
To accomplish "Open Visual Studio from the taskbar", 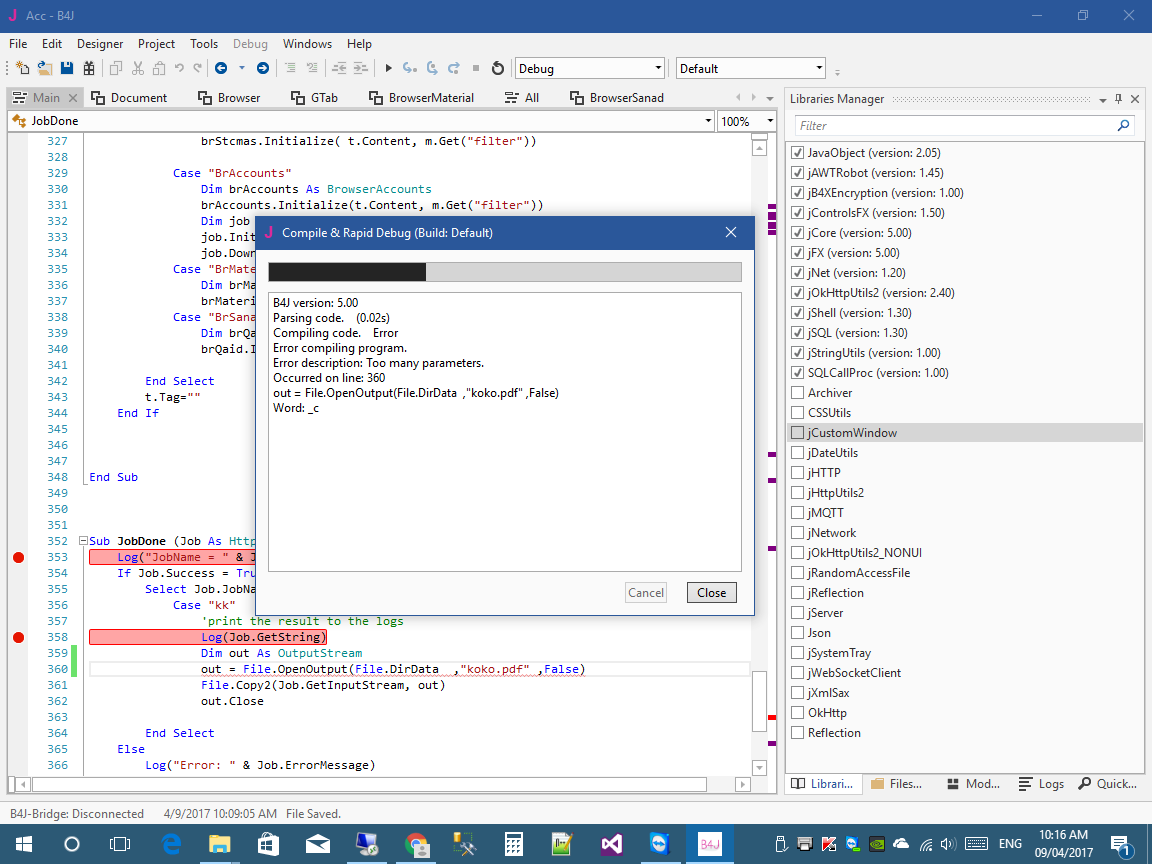I will pos(612,844).
